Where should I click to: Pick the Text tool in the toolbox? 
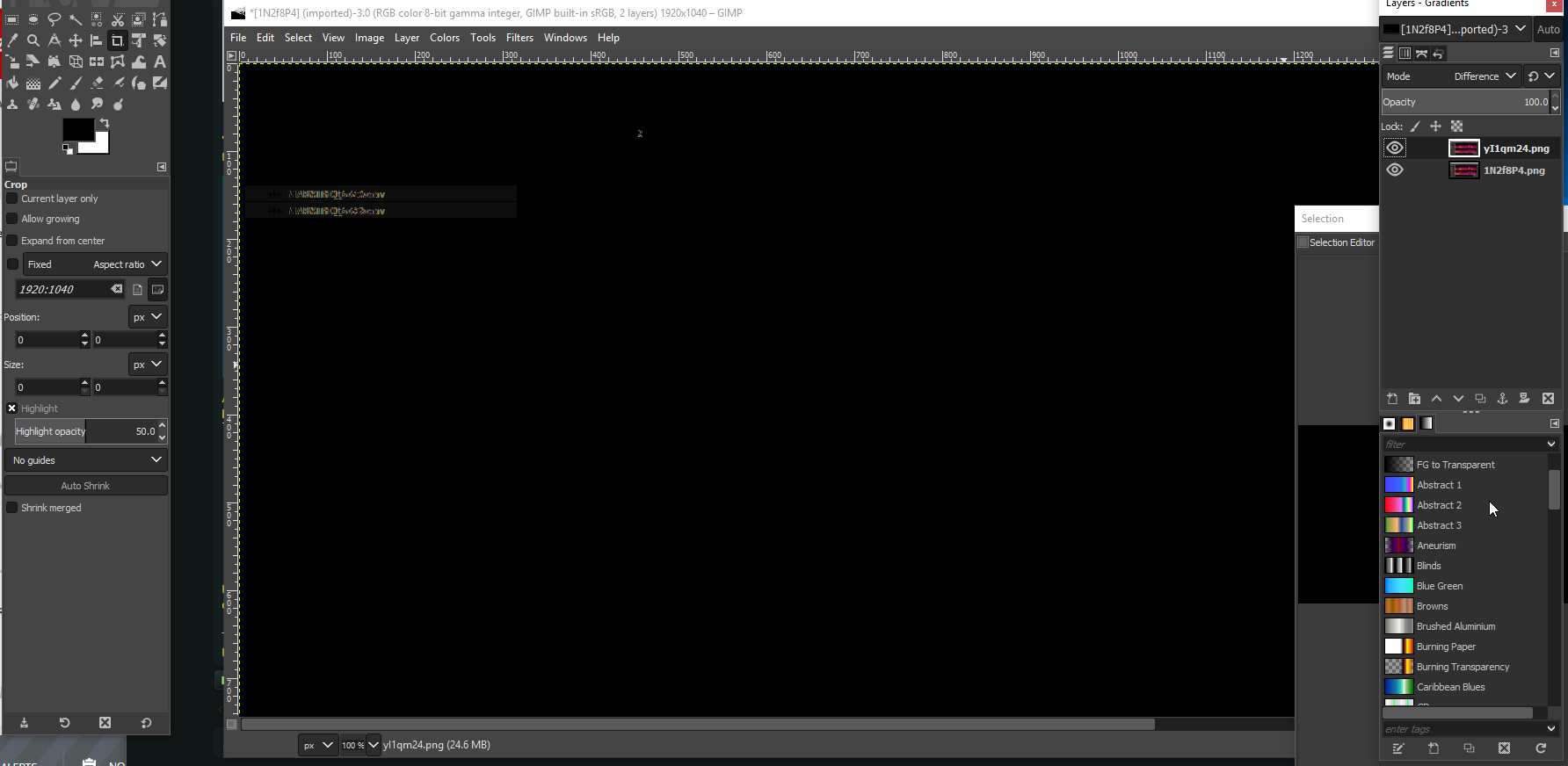click(160, 61)
